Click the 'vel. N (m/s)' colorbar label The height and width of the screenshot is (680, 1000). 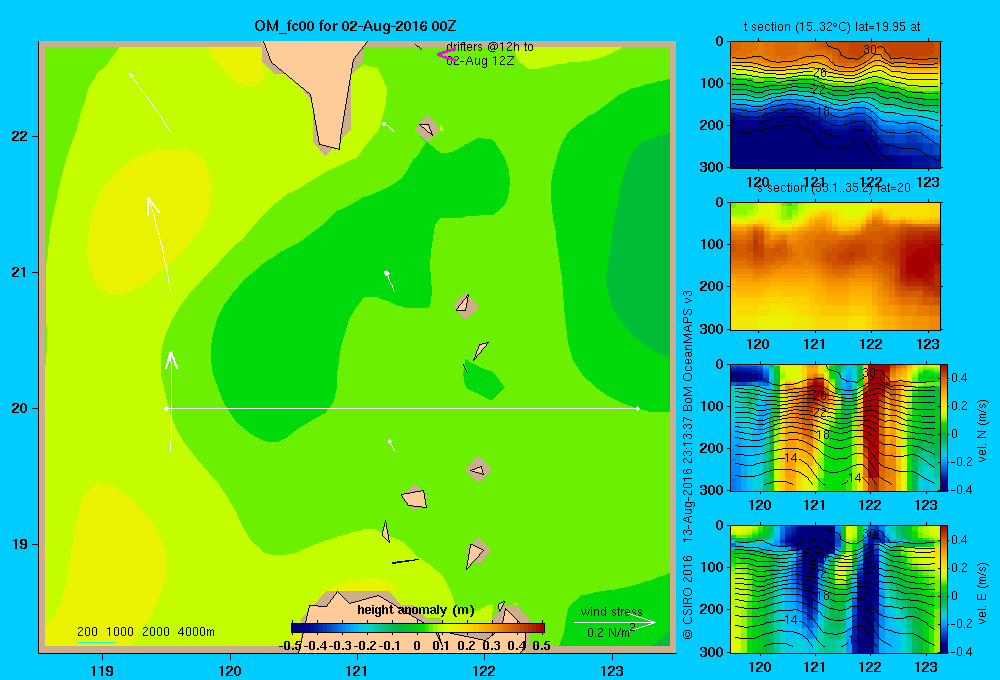click(982, 431)
